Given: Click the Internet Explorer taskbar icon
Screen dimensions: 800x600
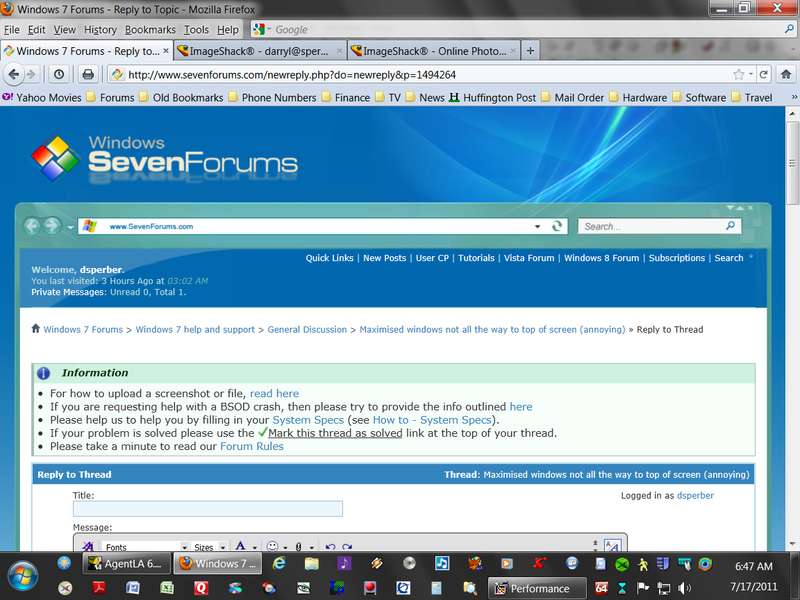Looking at the screenshot, I should click(279, 564).
